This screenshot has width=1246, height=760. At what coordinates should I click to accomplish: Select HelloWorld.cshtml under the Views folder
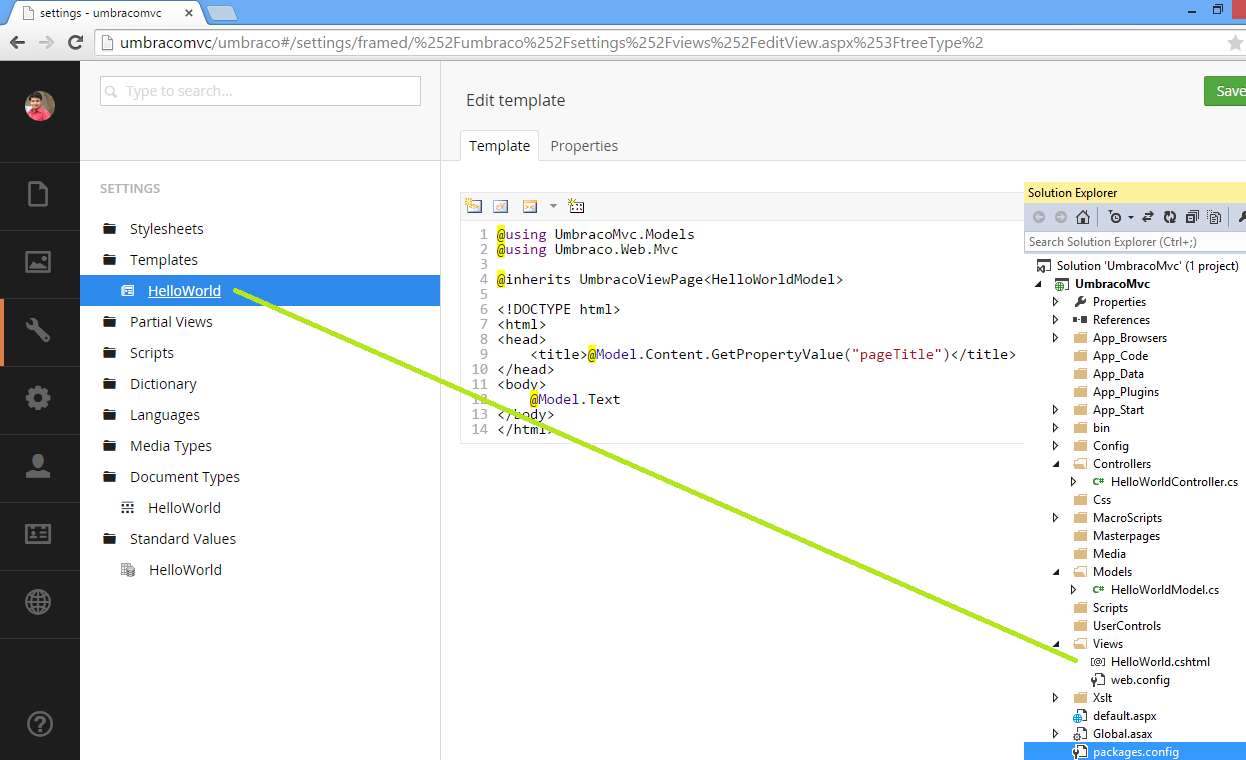(1158, 661)
